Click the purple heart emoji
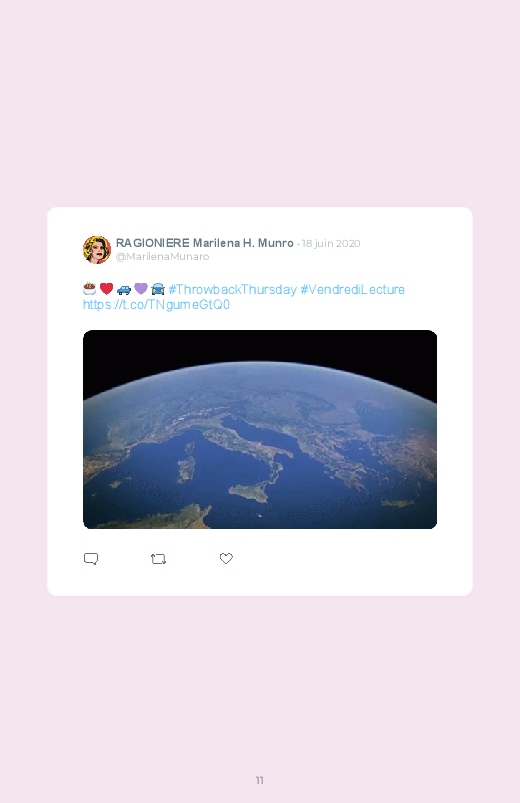 [x=141, y=289]
